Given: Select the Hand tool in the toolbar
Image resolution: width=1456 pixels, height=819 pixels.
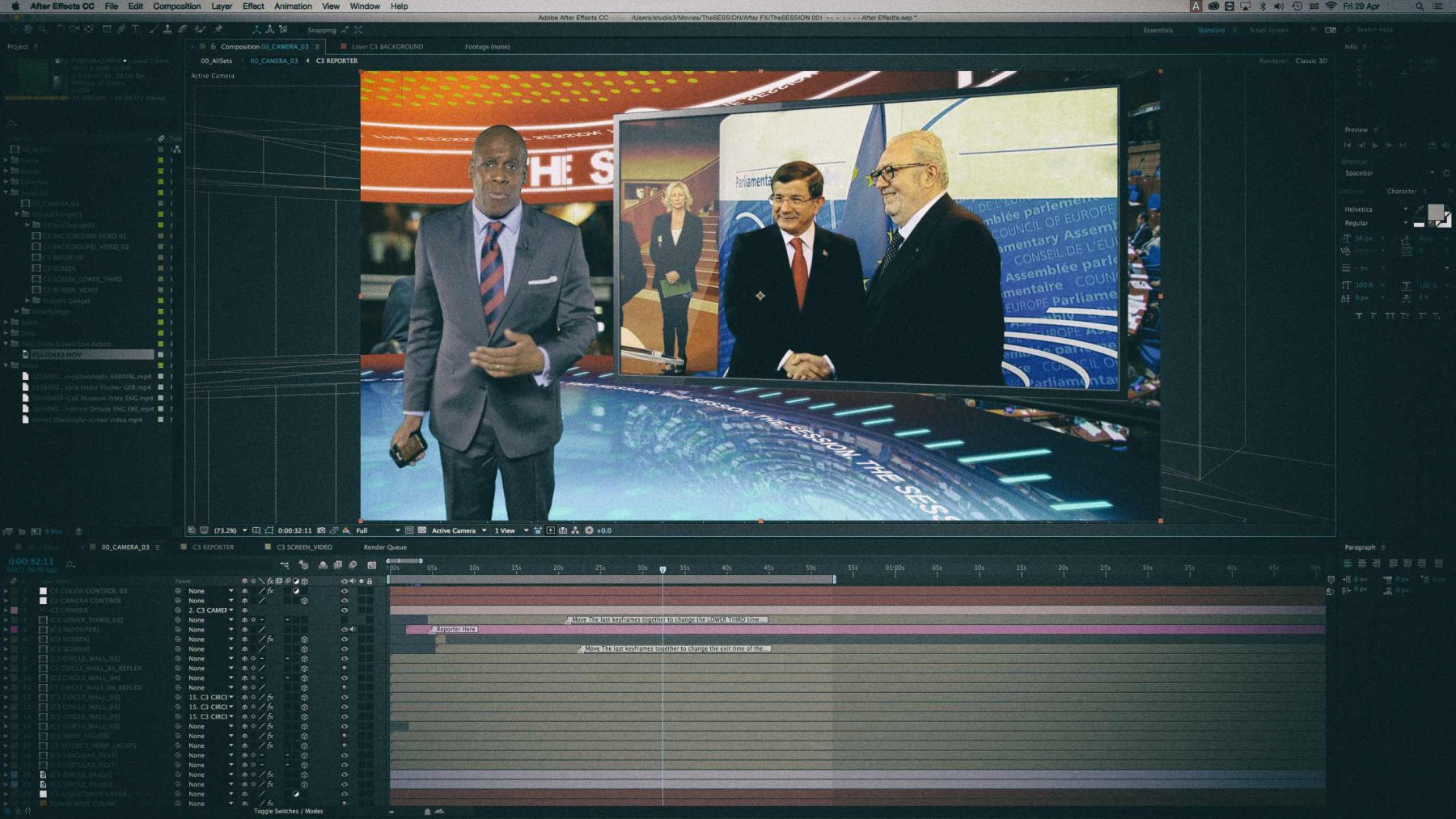Looking at the screenshot, I should pyautogui.click(x=28, y=30).
